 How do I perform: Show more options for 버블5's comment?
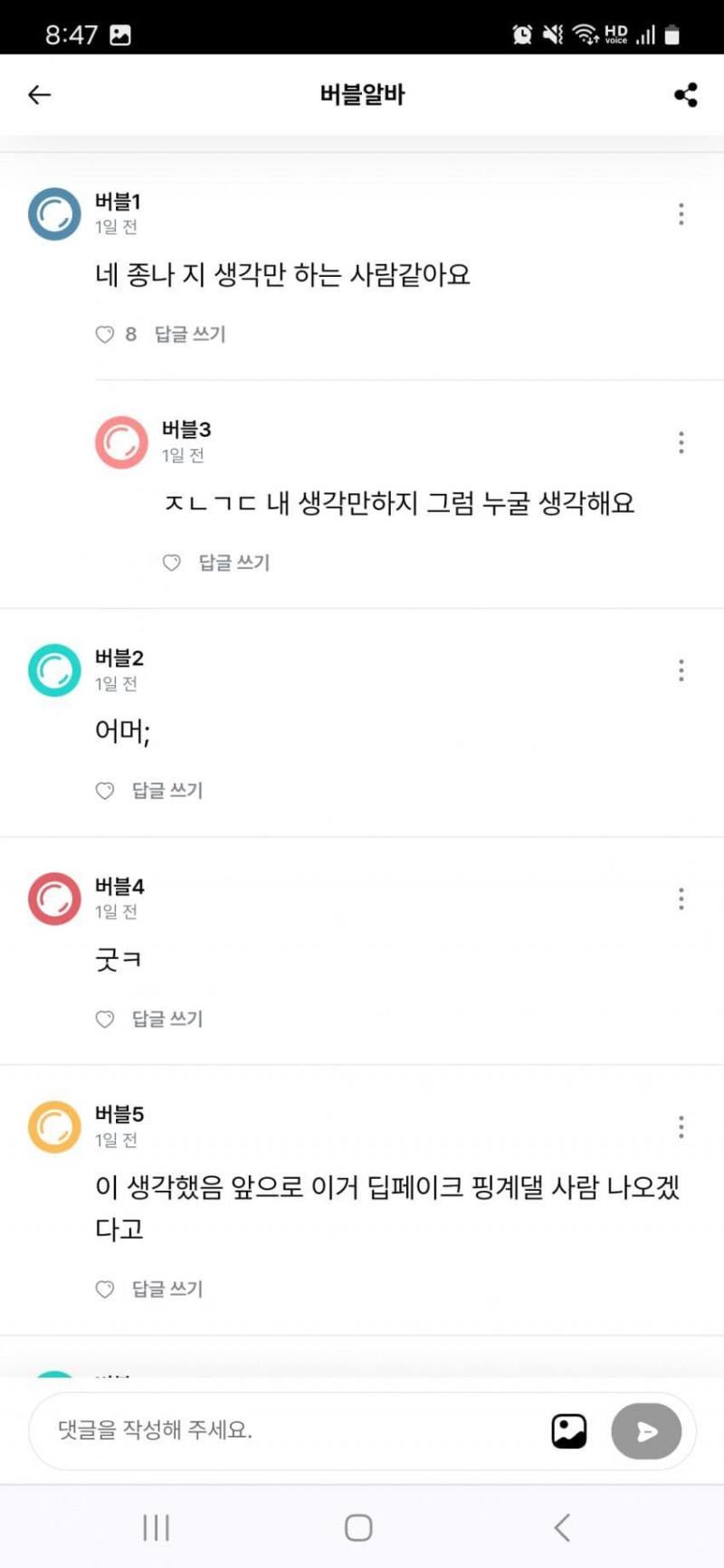pyautogui.click(x=681, y=1126)
